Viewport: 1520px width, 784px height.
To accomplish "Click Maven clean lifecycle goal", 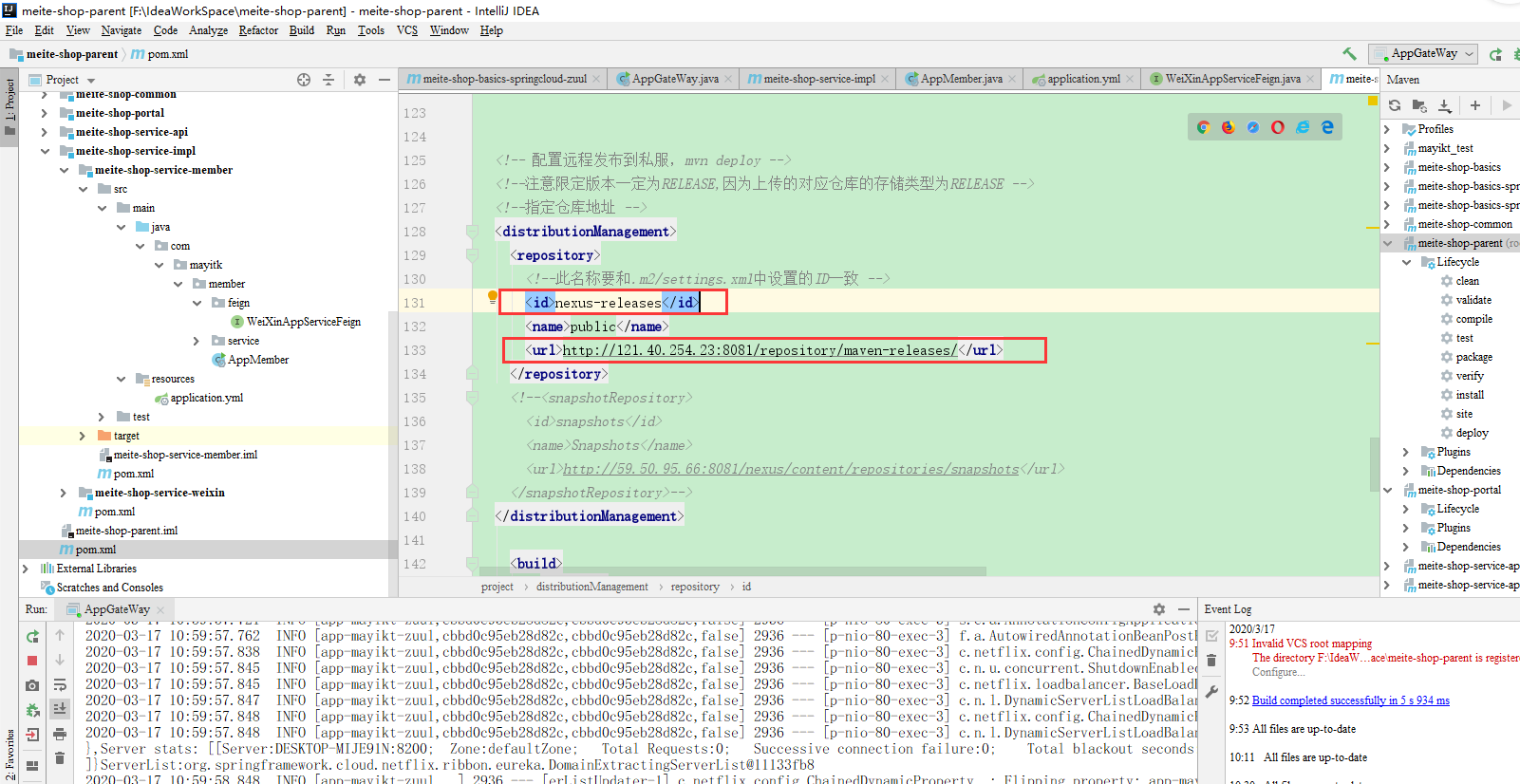I will [1467, 281].
